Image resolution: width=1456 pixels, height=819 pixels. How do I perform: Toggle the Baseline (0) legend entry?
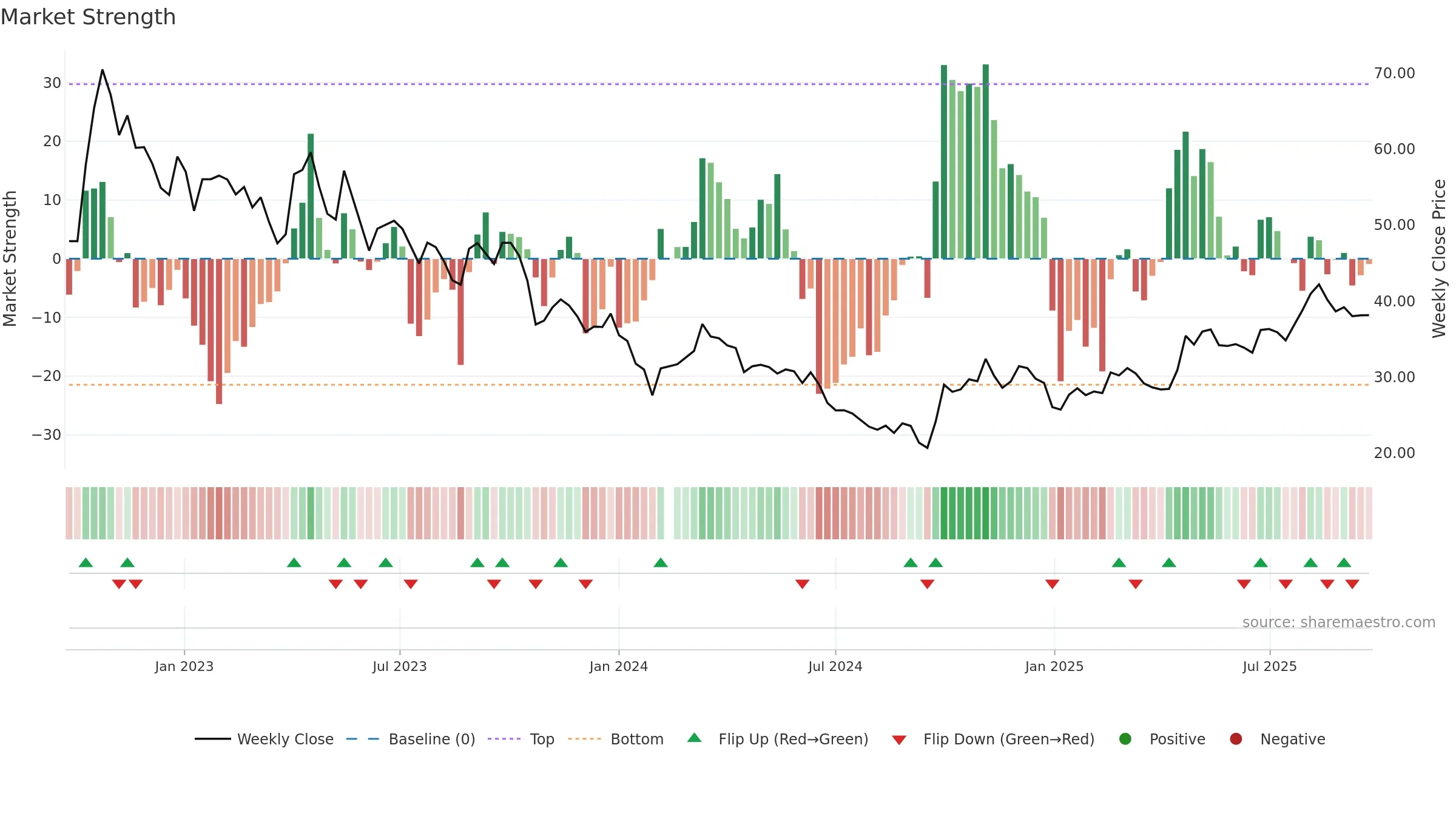pos(411,739)
